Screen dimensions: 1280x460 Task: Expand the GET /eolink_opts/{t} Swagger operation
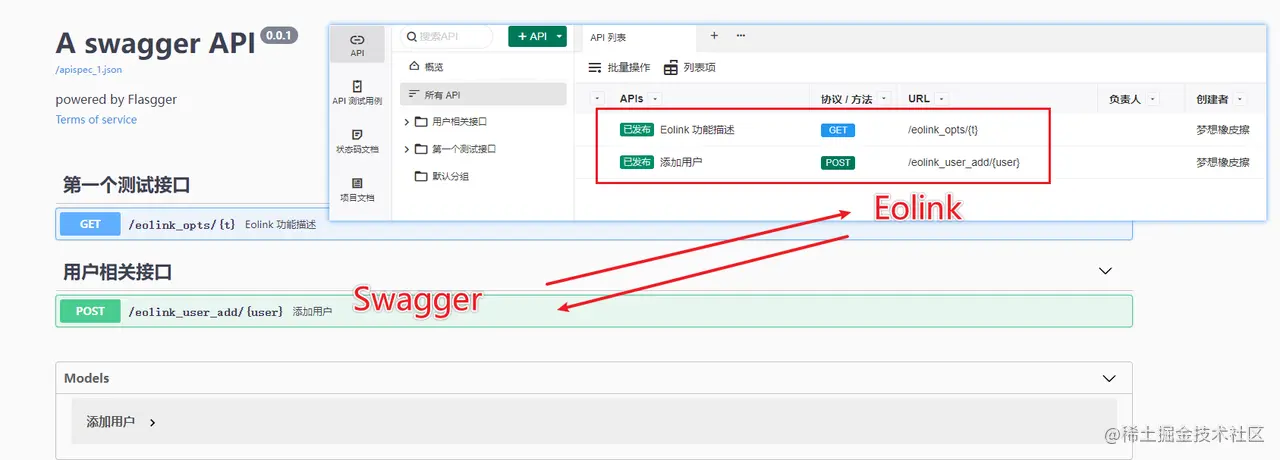(594, 225)
